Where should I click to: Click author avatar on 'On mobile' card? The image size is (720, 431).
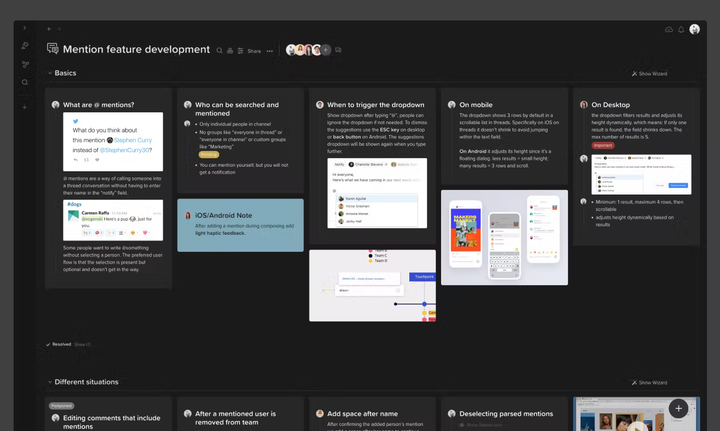pos(451,105)
